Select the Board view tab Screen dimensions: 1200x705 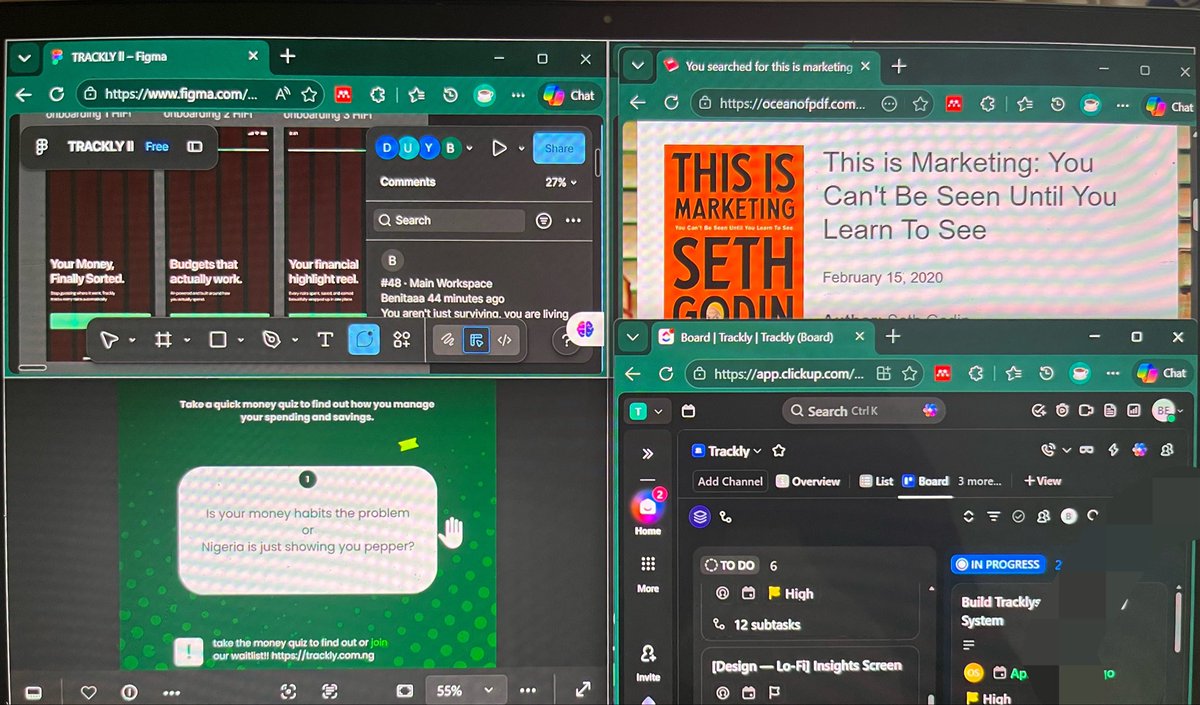[925, 481]
